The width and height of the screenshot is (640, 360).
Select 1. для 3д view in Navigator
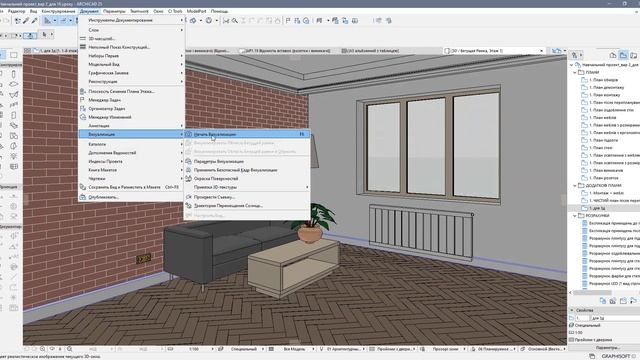coord(597,209)
